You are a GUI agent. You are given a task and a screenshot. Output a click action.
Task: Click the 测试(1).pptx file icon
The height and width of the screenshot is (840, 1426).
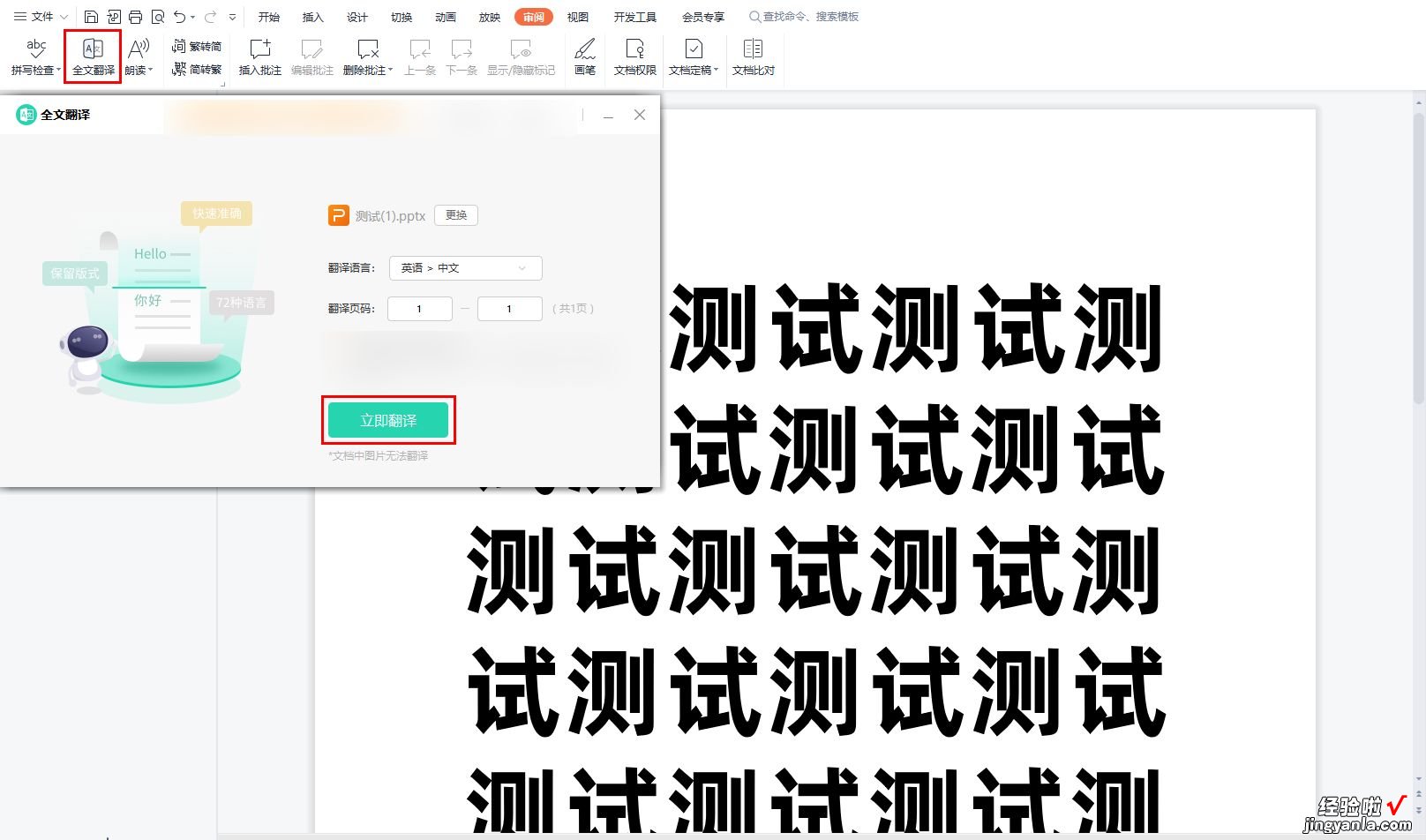click(x=339, y=215)
